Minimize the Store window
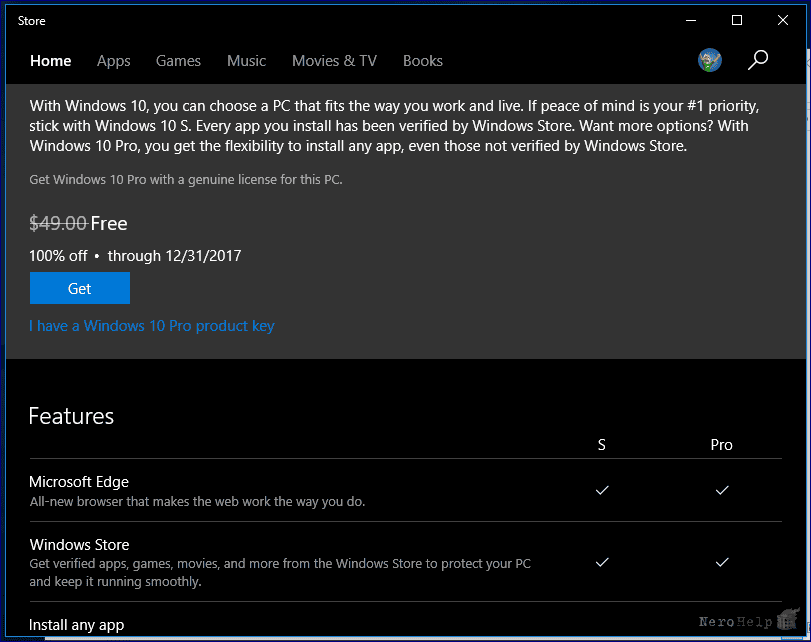Image resolution: width=811 pixels, height=642 pixels. pos(691,21)
